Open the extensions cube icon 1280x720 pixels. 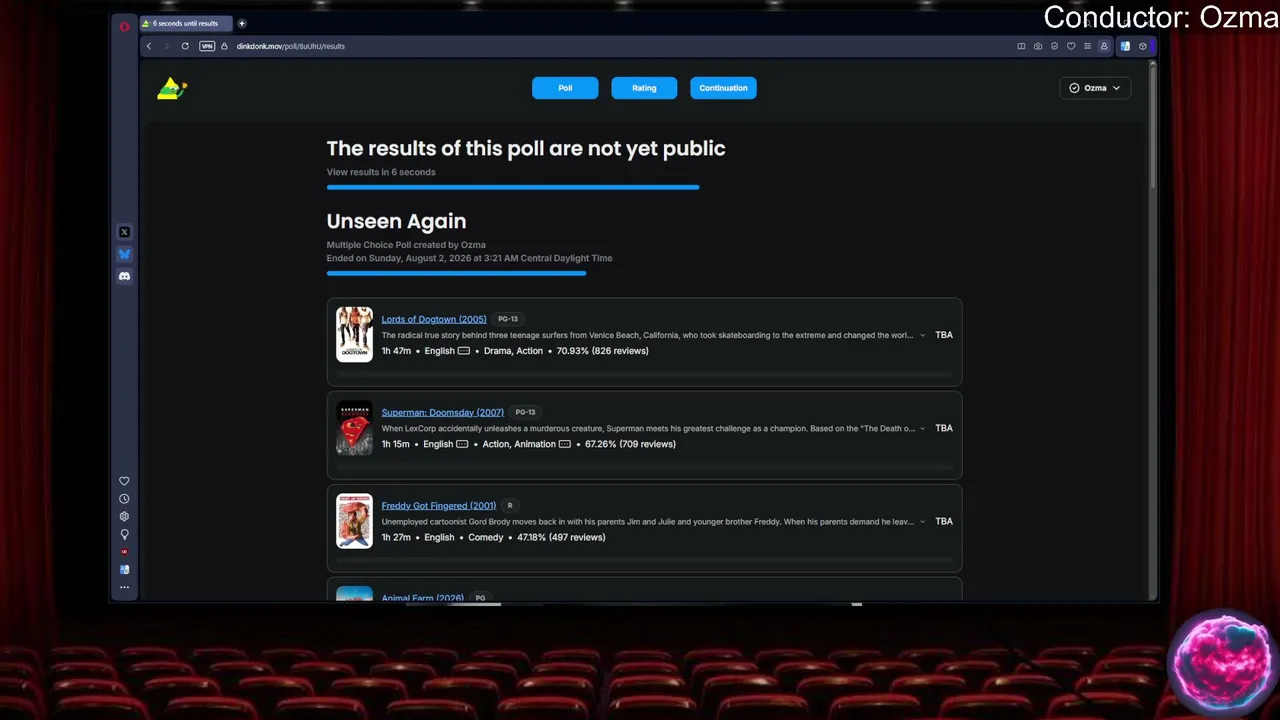(x=1143, y=46)
